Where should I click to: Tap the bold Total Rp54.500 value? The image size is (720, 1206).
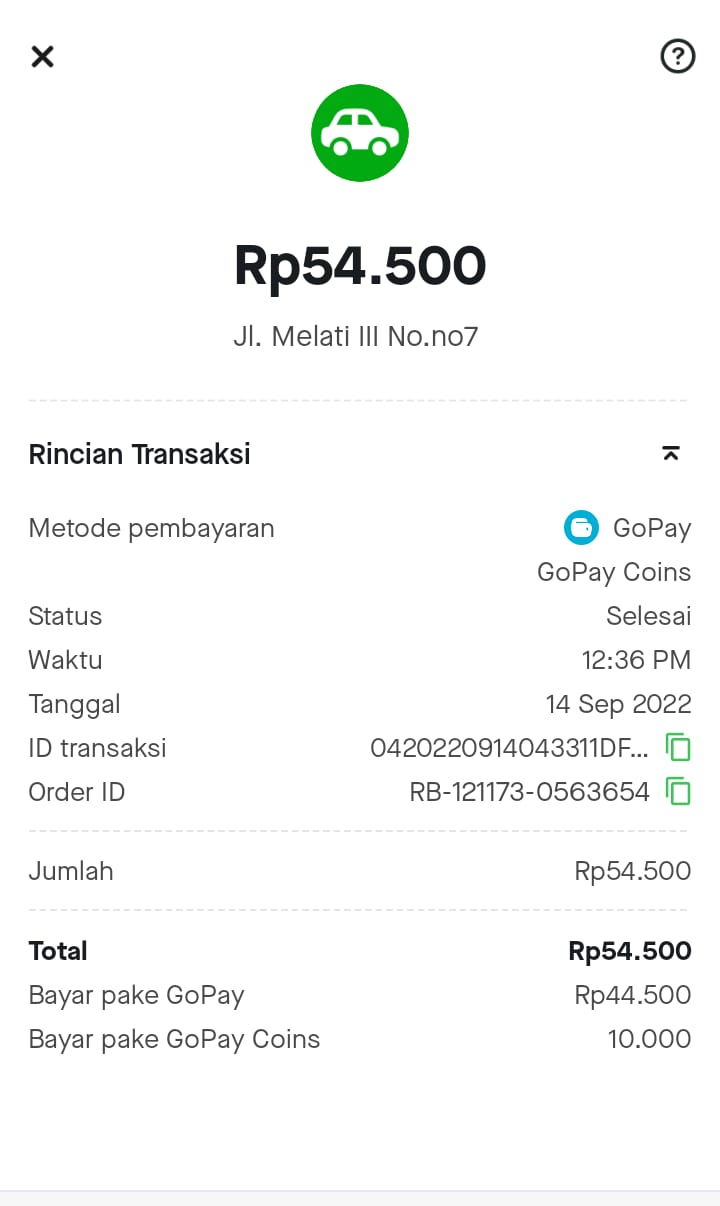(630, 951)
